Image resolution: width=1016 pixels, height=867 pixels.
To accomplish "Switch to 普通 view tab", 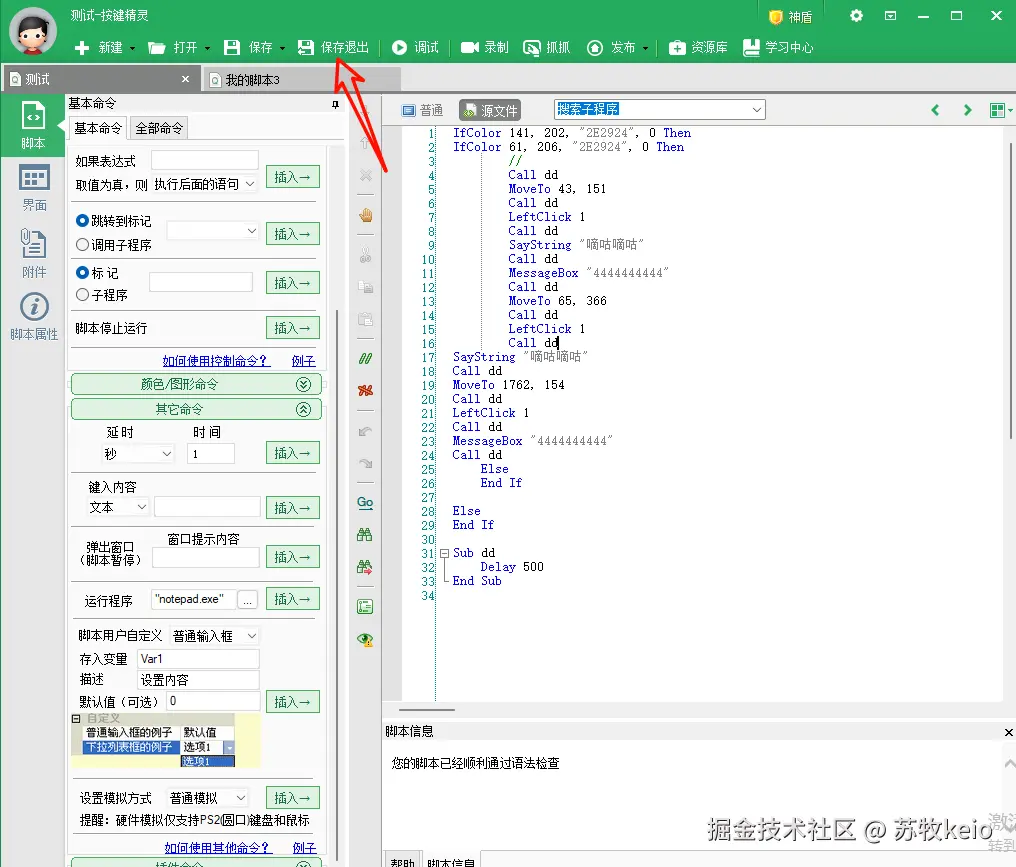I will [x=422, y=110].
